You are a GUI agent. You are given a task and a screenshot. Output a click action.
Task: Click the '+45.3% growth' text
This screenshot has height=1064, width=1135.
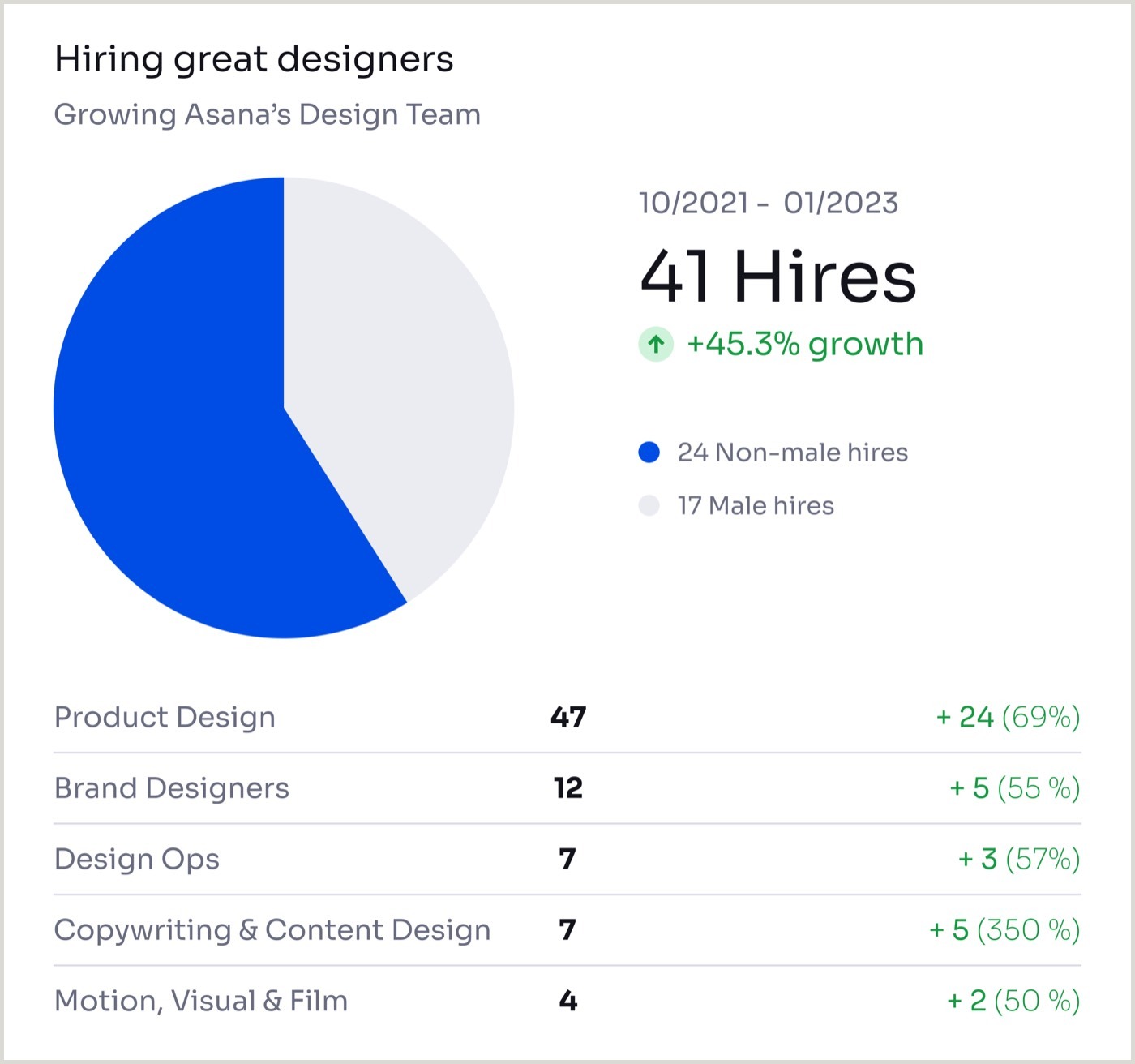(x=805, y=344)
